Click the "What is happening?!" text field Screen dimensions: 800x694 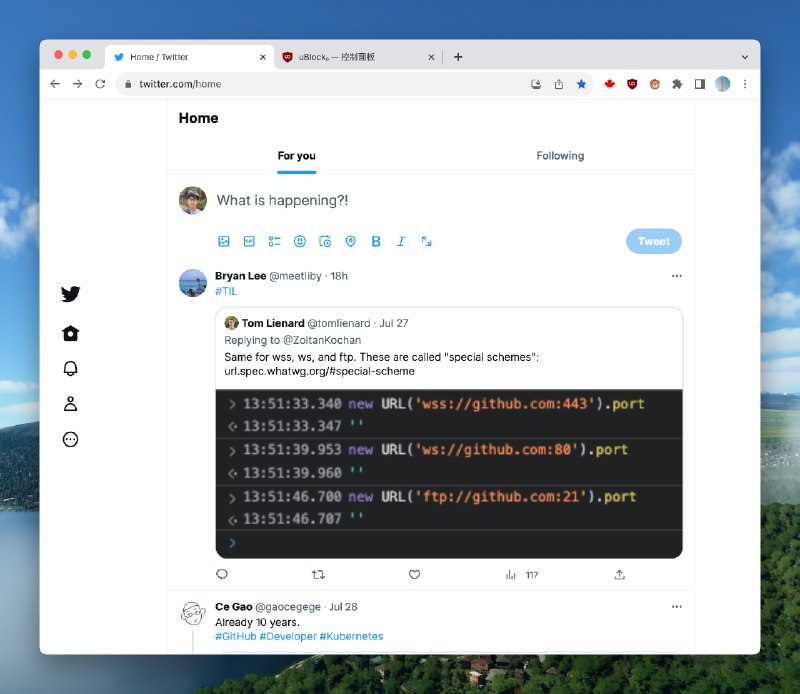(400, 200)
